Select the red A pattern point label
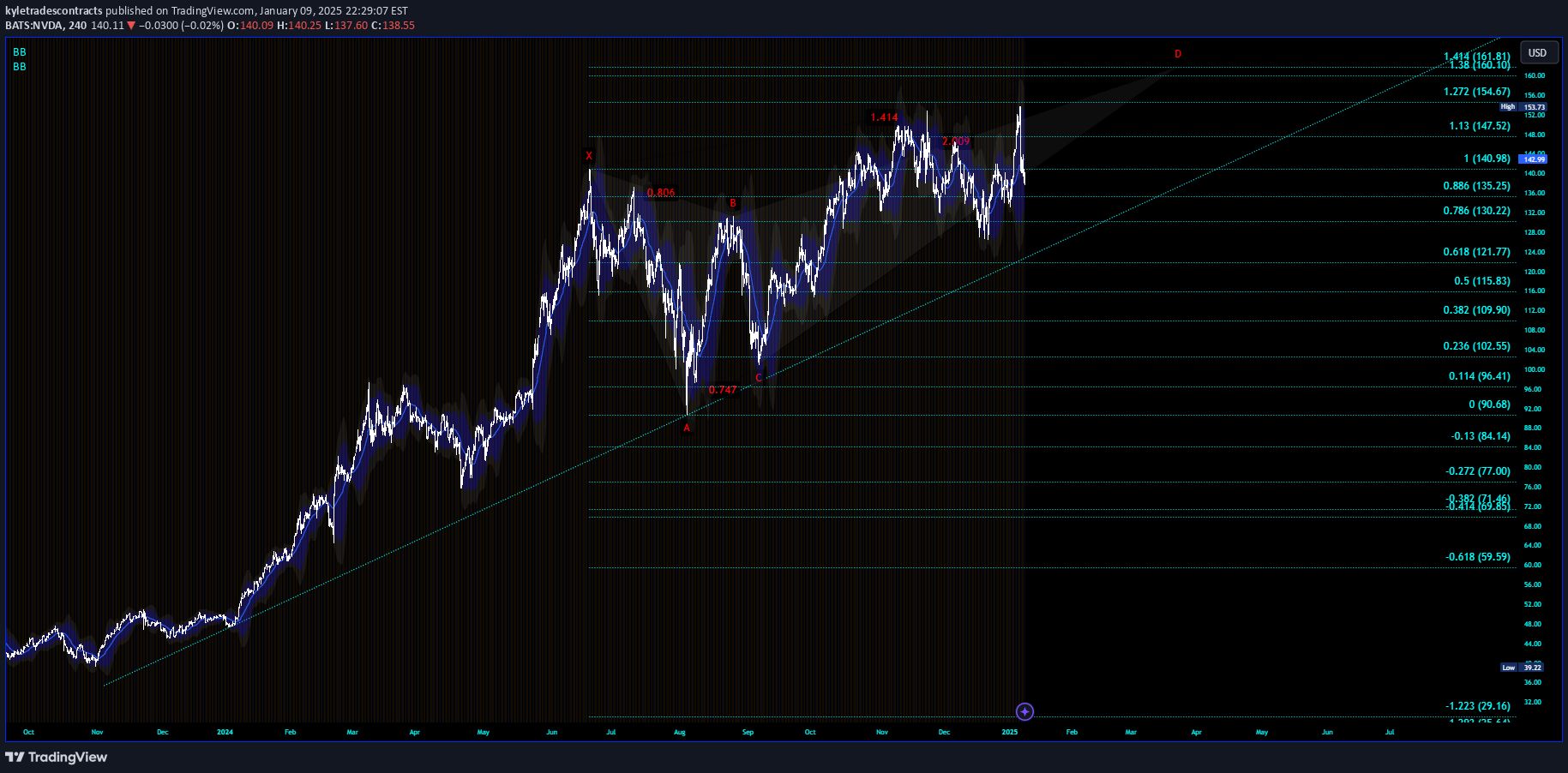The height and width of the screenshot is (773, 1568). (687, 428)
